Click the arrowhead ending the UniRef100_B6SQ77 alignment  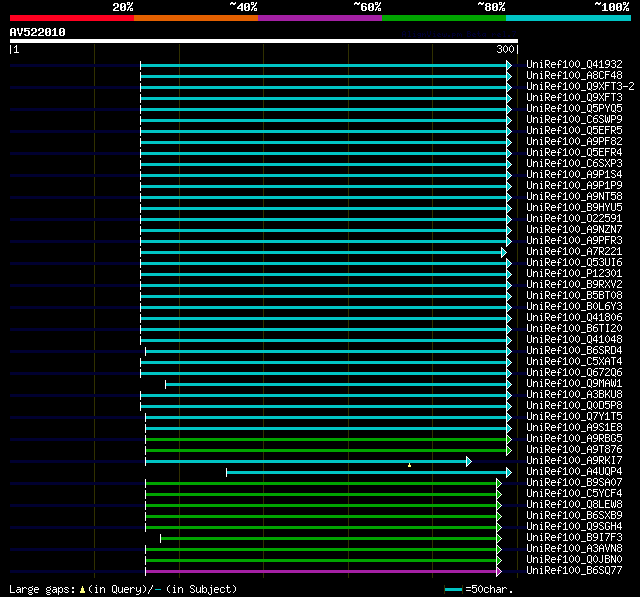click(x=499, y=572)
